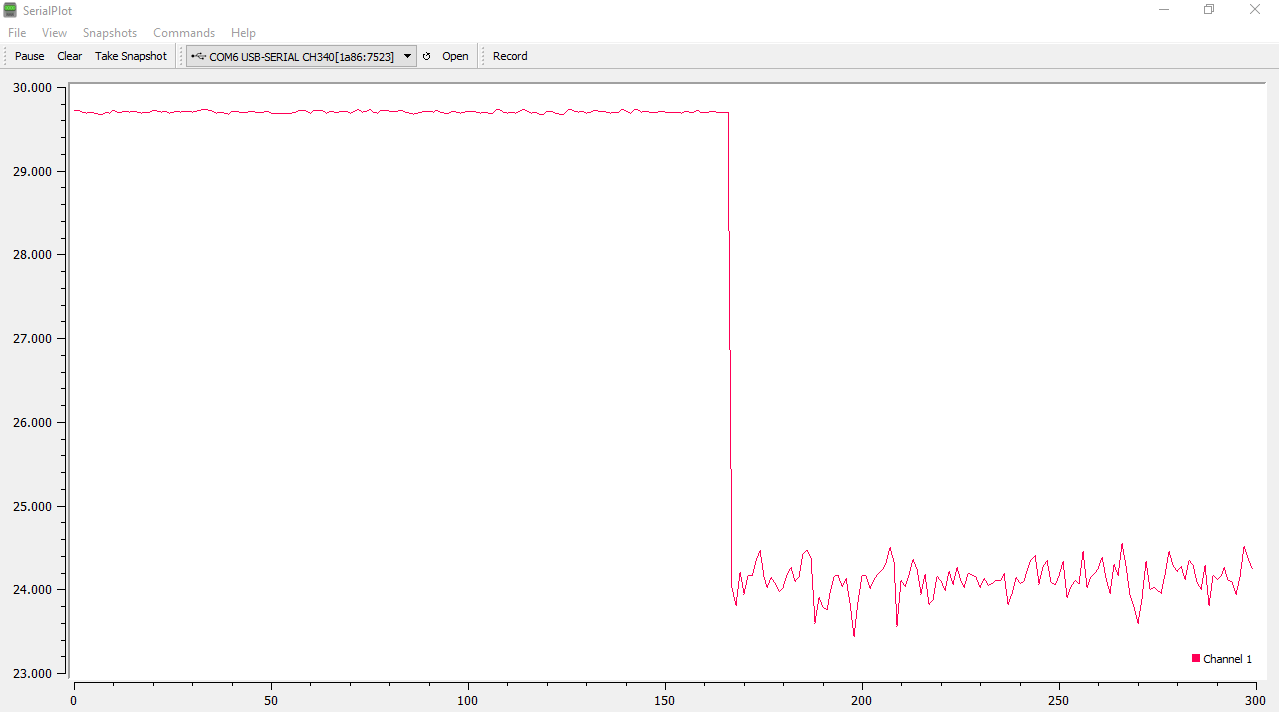Viewport: 1279px width, 712px height.
Task: Click the Channel 1 color swatch
Action: pyautogui.click(x=1196, y=658)
